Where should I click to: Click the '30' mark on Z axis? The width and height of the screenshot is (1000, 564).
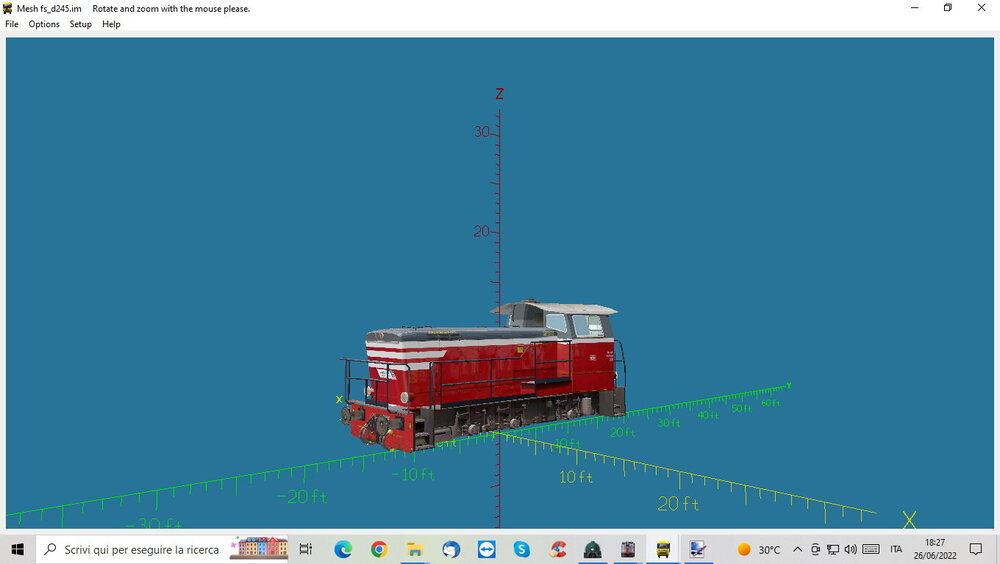point(482,131)
